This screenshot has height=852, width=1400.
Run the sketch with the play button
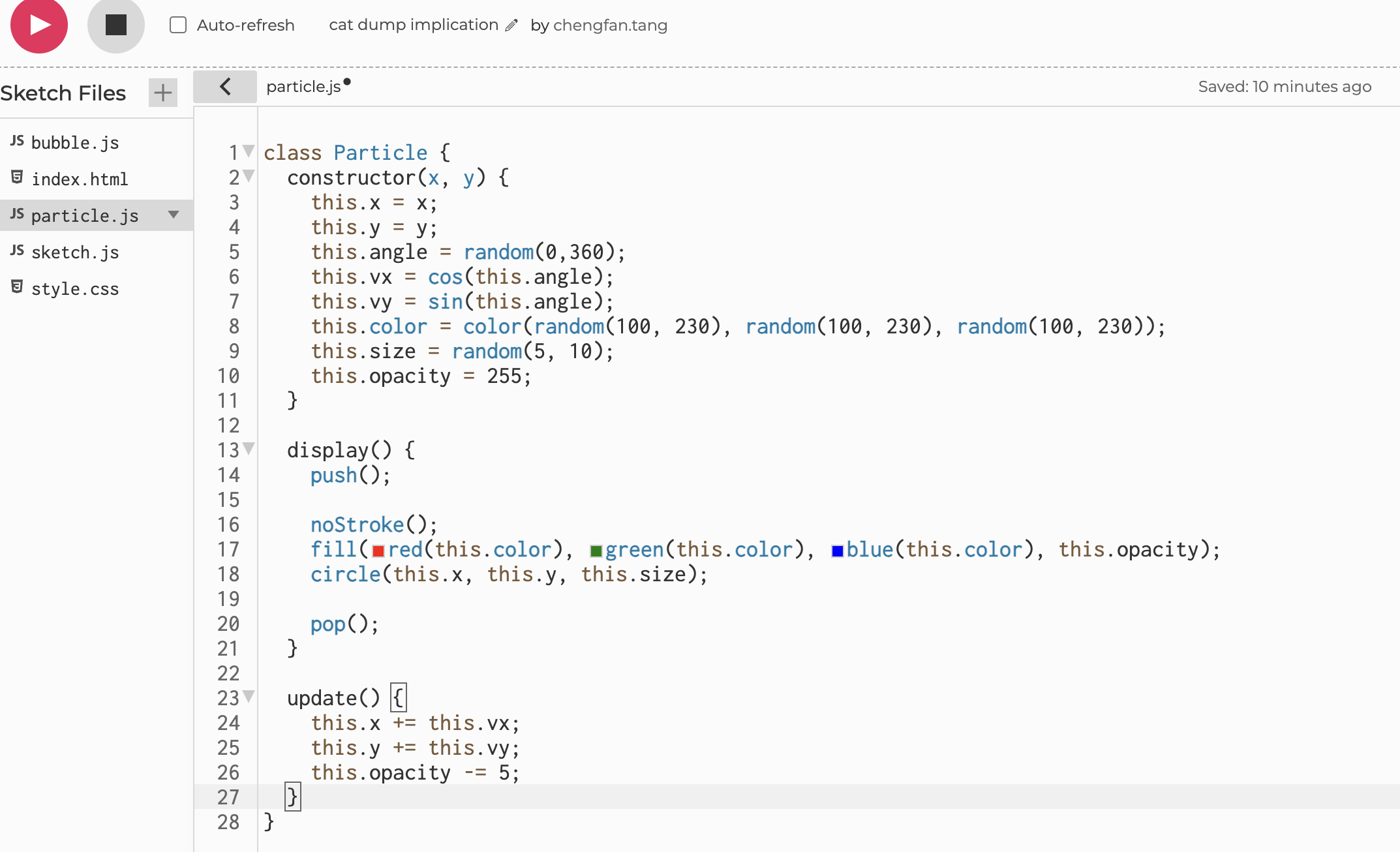(x=39, y=25)
